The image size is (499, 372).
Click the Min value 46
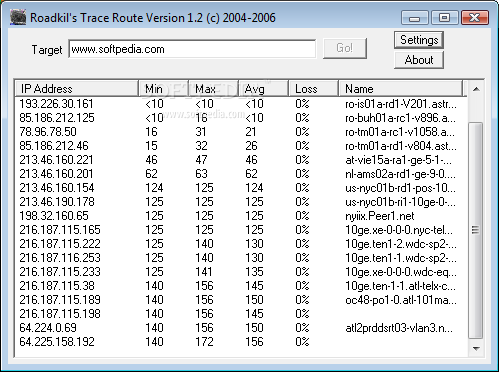151,160
